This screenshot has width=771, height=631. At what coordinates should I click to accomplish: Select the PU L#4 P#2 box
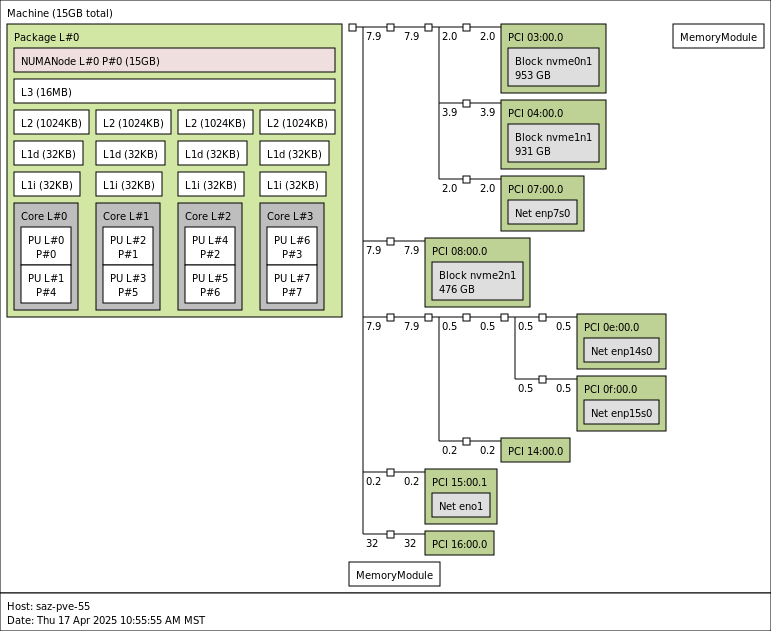pyautogui.click(x=210, y=246)
